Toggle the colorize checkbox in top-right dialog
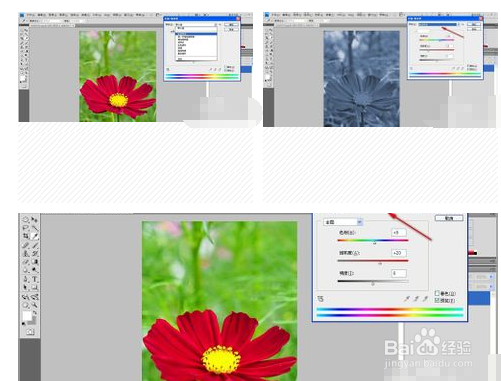 pos(468,66)
